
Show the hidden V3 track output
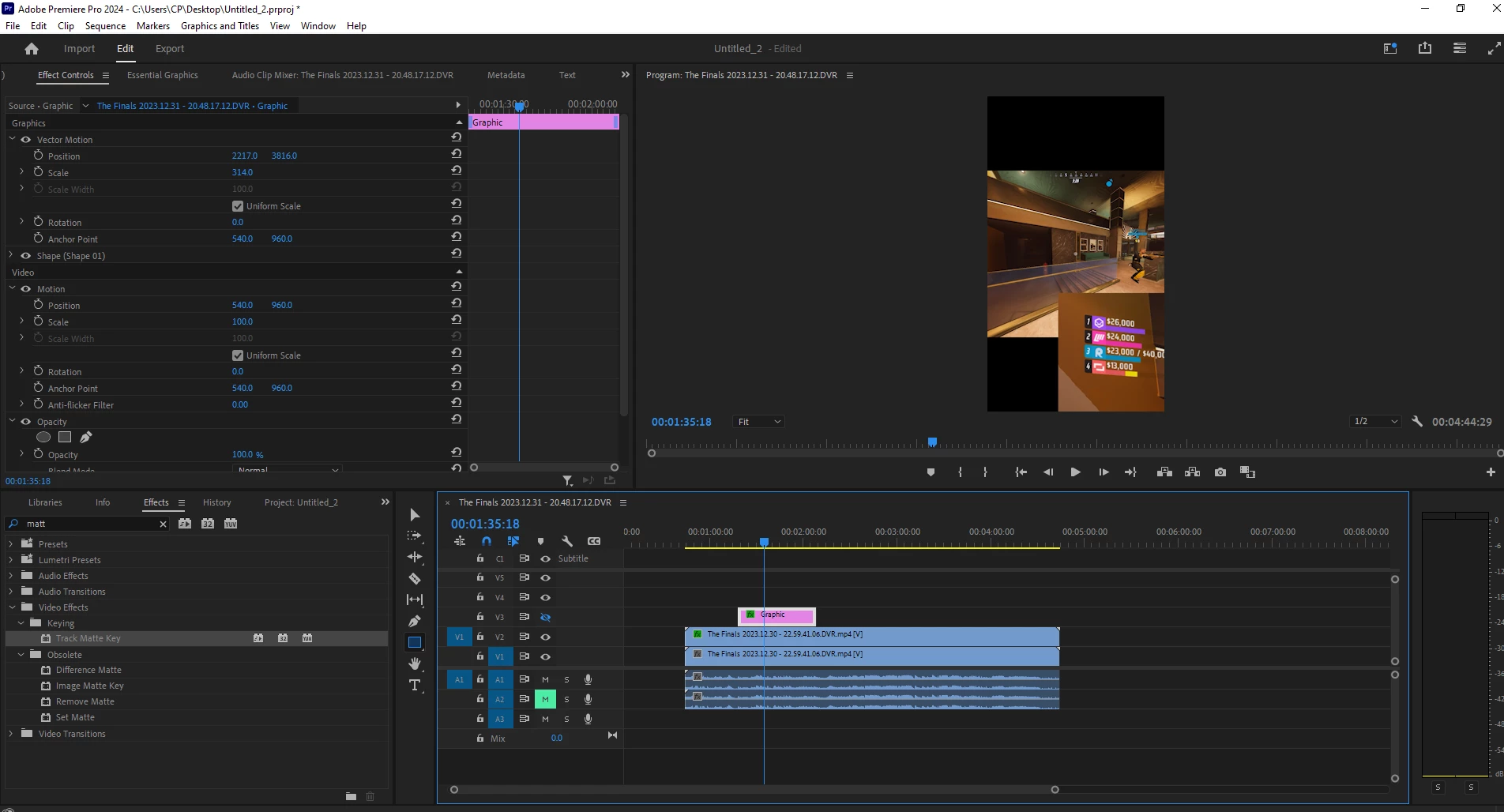[x=545, y=617]
